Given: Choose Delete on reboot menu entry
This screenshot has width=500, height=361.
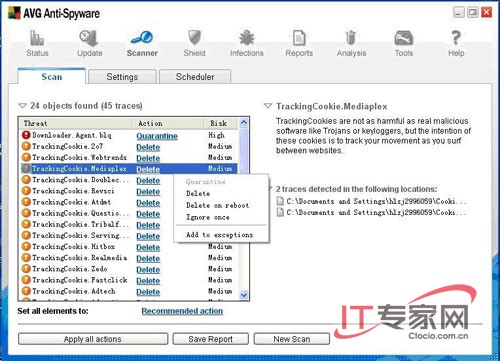Looking at the screenshot, I should coord(217,205).
